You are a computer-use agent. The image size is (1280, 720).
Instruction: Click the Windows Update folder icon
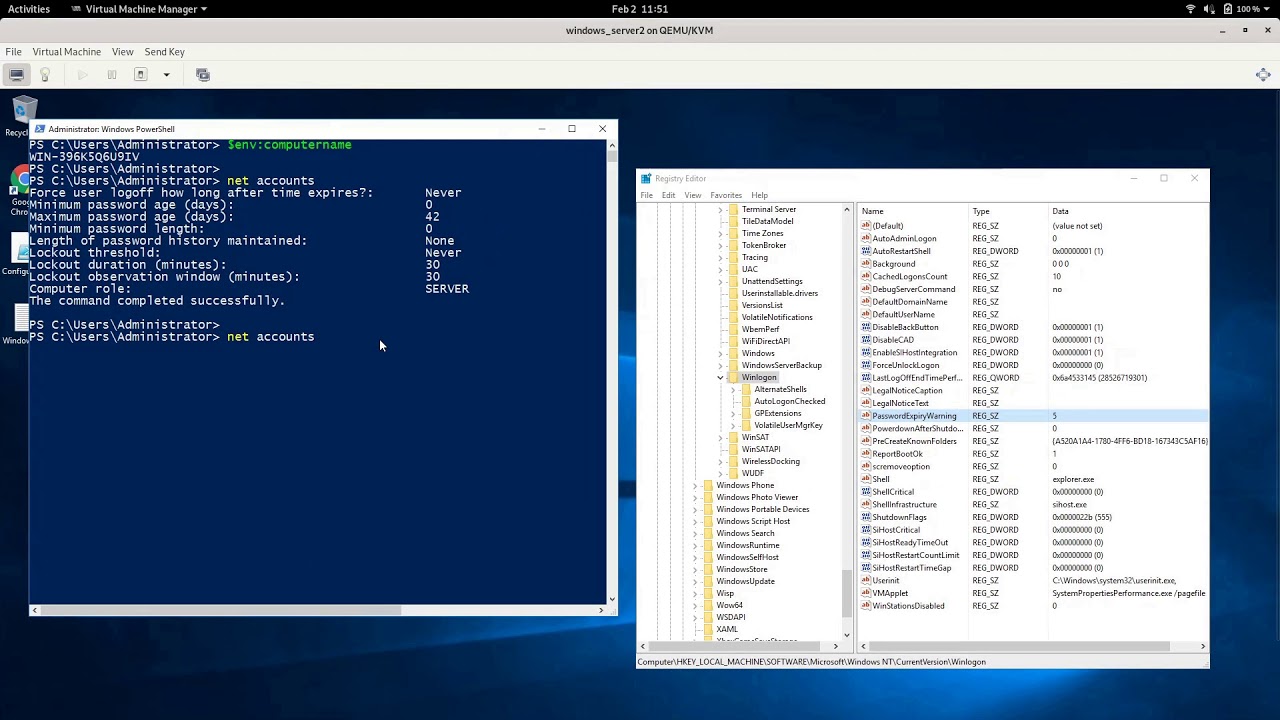(708, 581)
